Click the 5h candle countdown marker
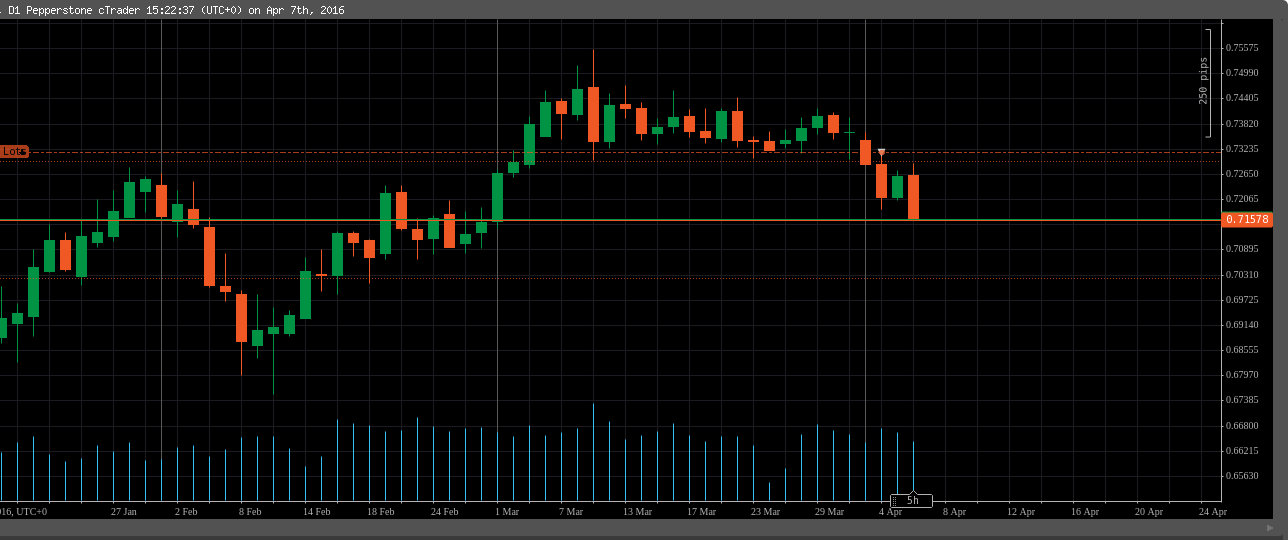Image resolution: width=1288 pixels, height=540 pixels. [x=911, y=500]
